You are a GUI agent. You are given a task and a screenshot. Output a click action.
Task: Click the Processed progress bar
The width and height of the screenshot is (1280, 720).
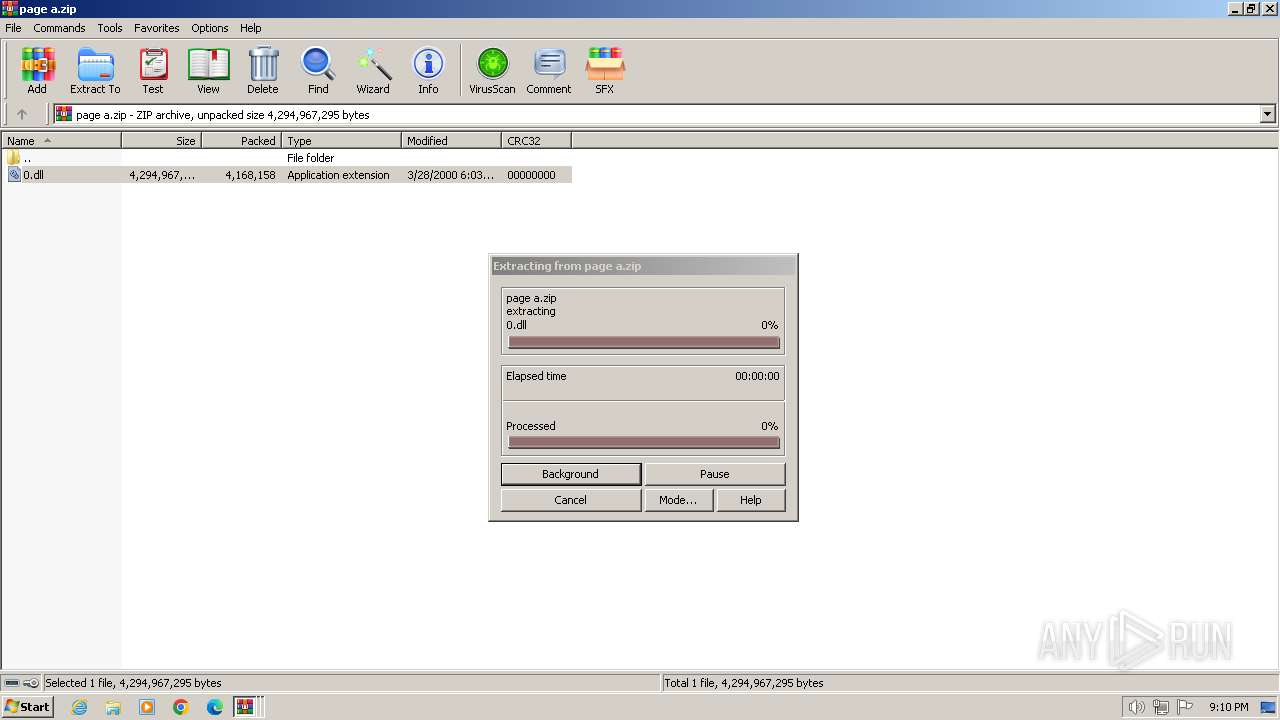(x=644, y=442)
